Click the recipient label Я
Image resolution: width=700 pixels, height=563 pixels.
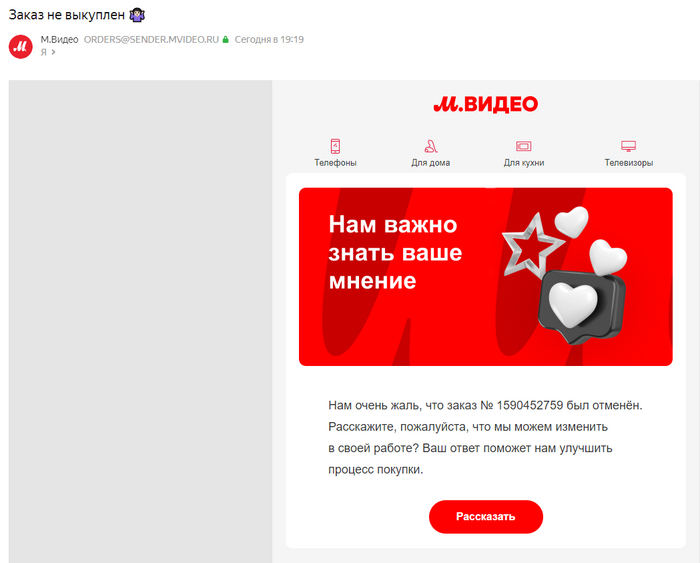[x=43, y=52]
